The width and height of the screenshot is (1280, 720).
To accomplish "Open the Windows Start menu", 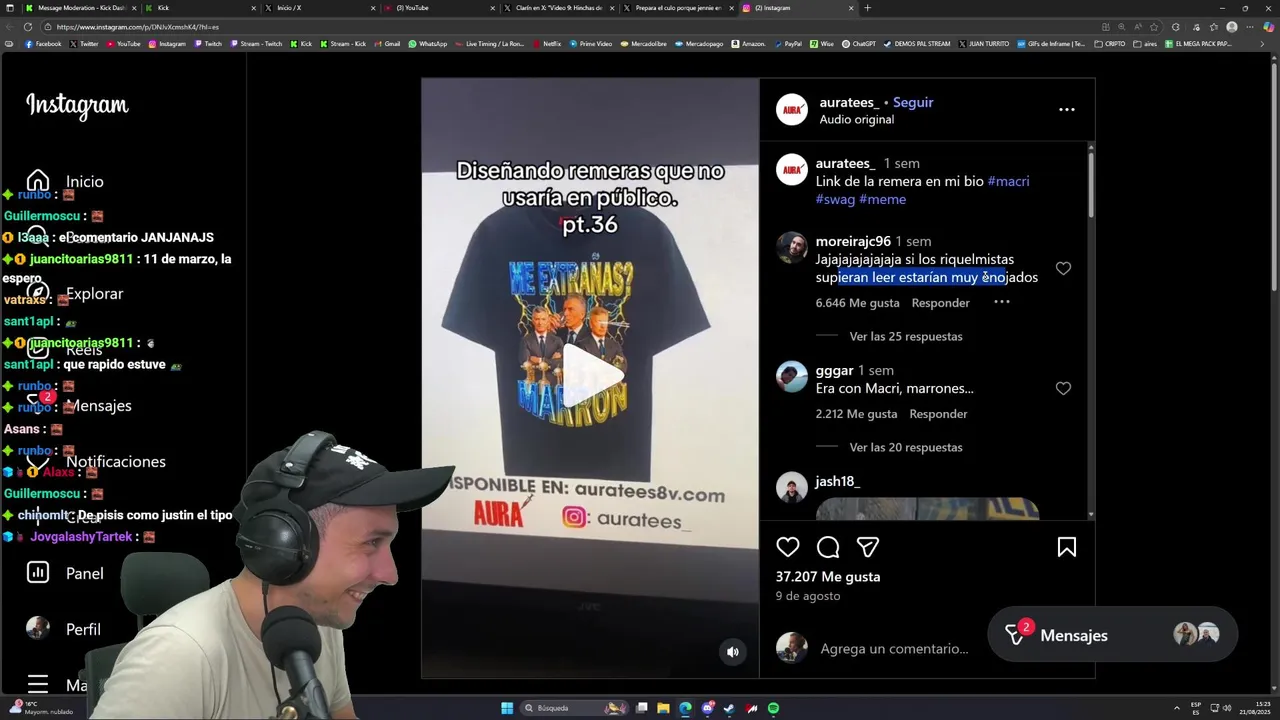I will [507, 708].
